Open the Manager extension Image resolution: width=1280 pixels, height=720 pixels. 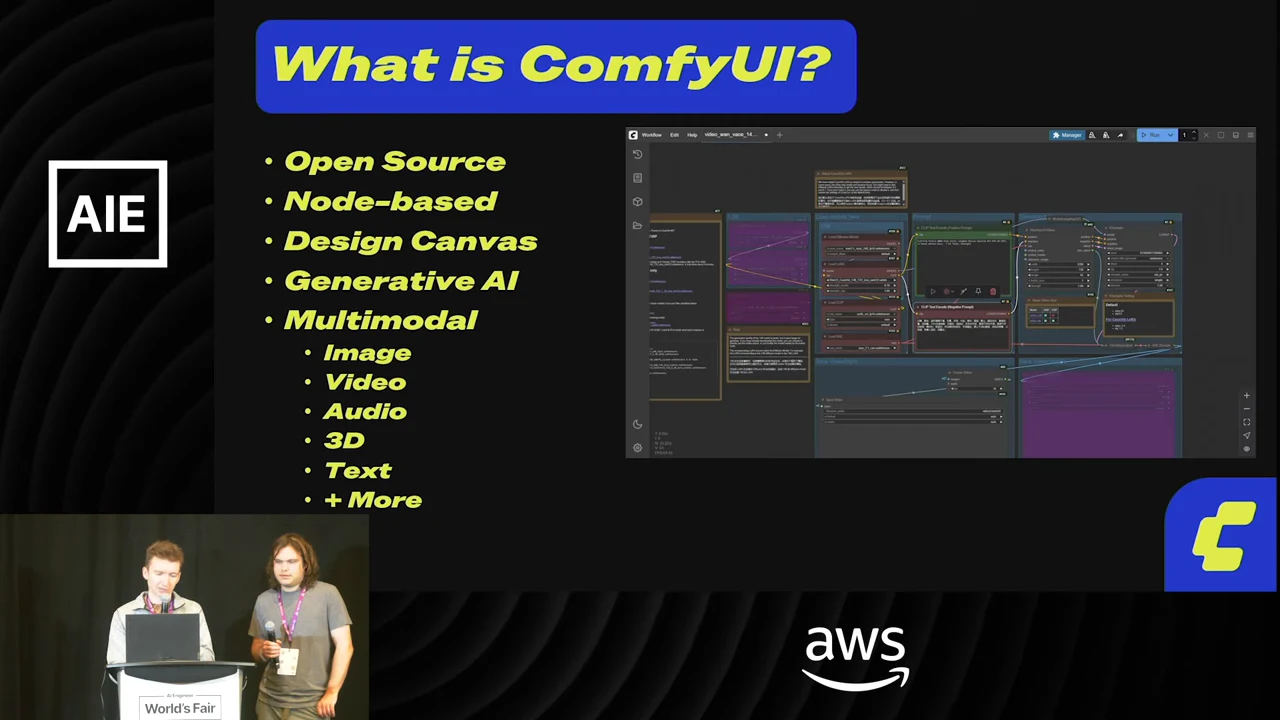coord(1067,135)
